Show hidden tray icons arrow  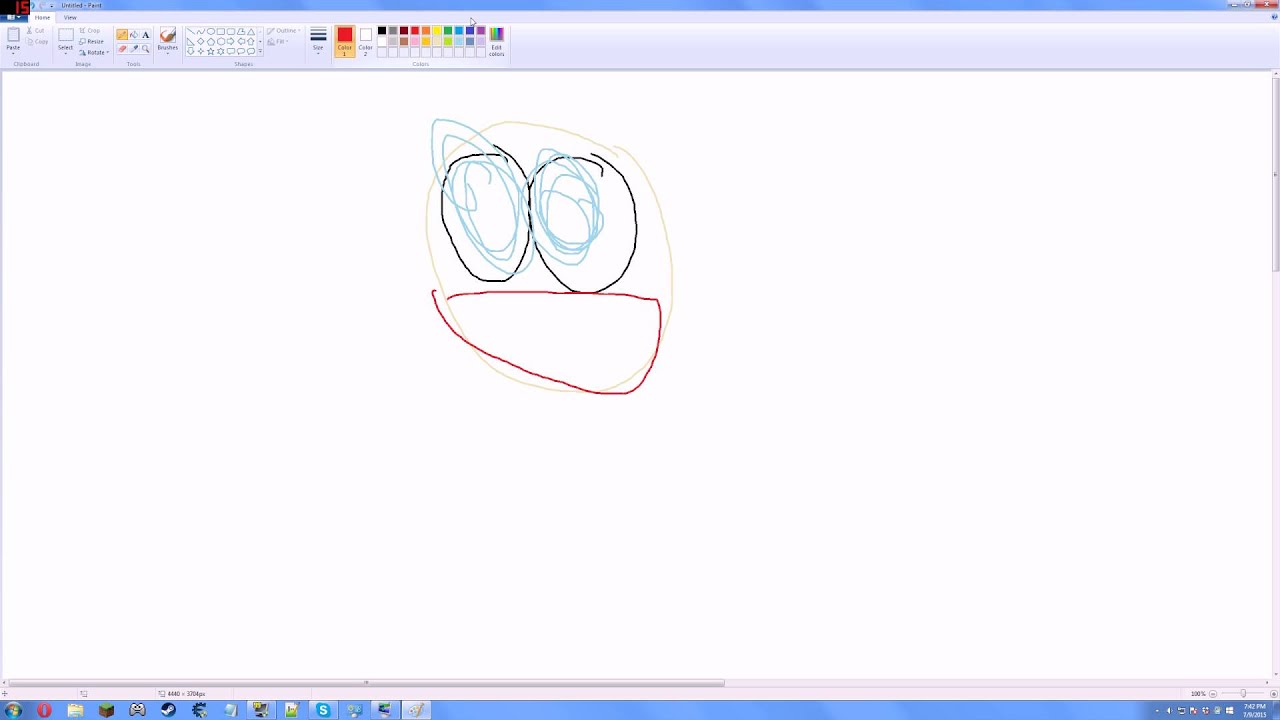[1157, 710]
